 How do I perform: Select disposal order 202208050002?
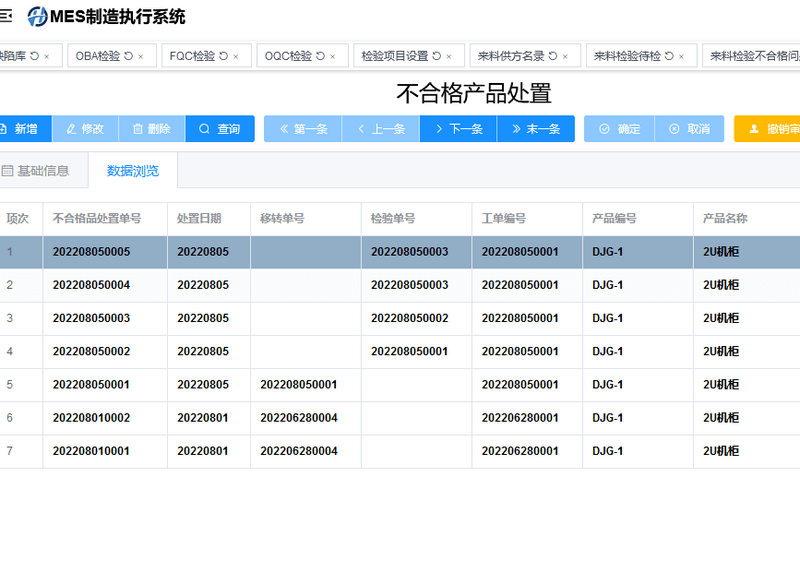click(91, 351)
